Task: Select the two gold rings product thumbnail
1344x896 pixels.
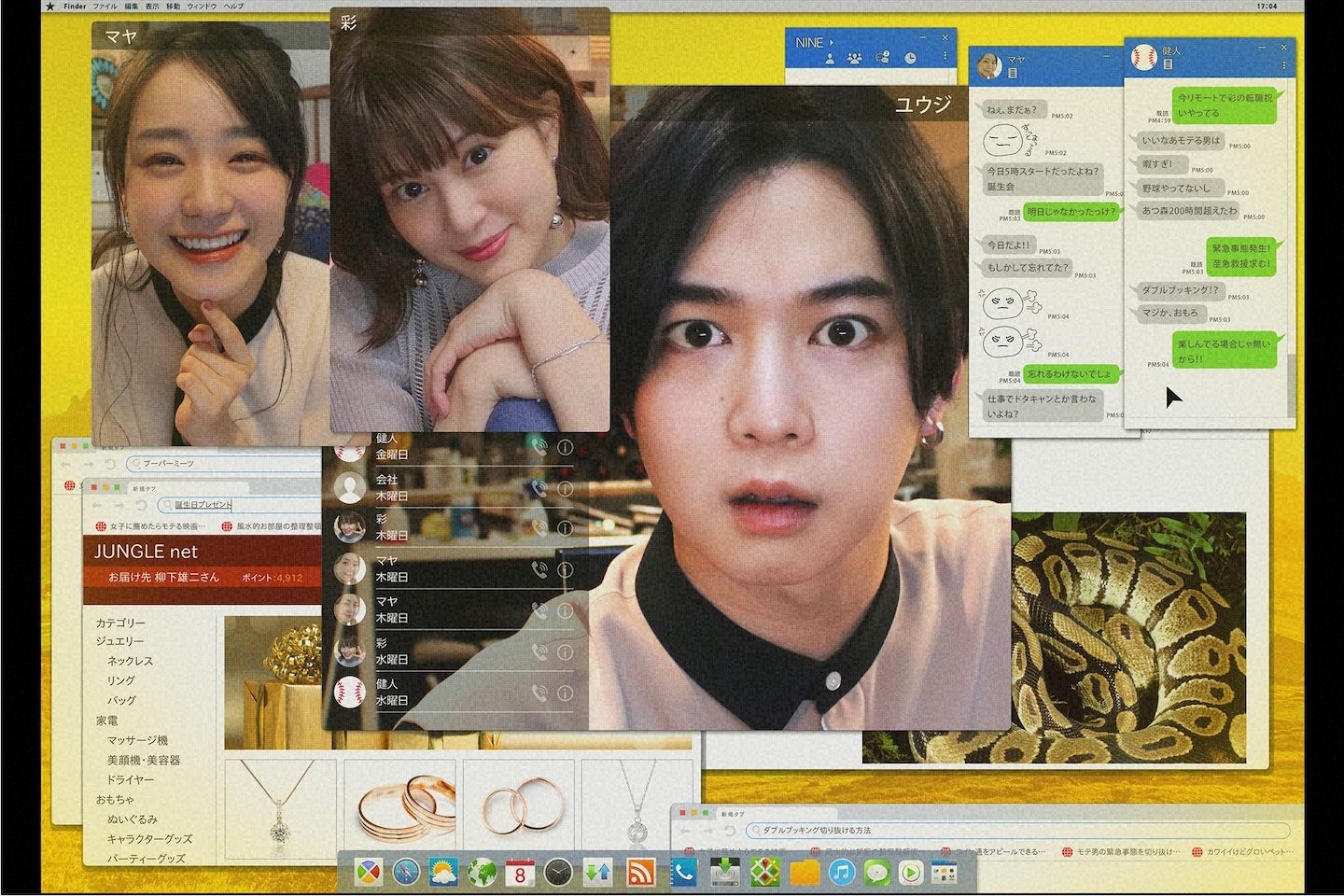Action: (x=517, y=805)
